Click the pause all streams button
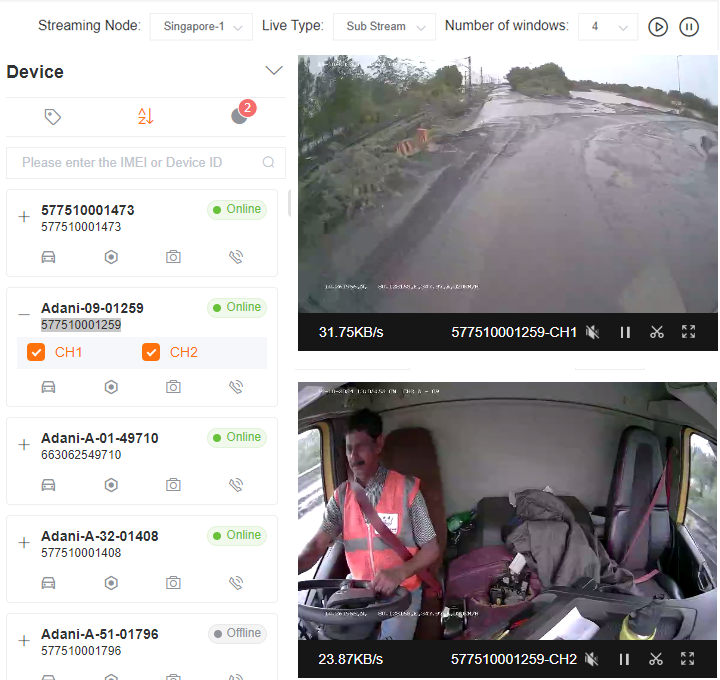This screenshot has height=680, width=720. pyautogui.click(x=689, y=27)
